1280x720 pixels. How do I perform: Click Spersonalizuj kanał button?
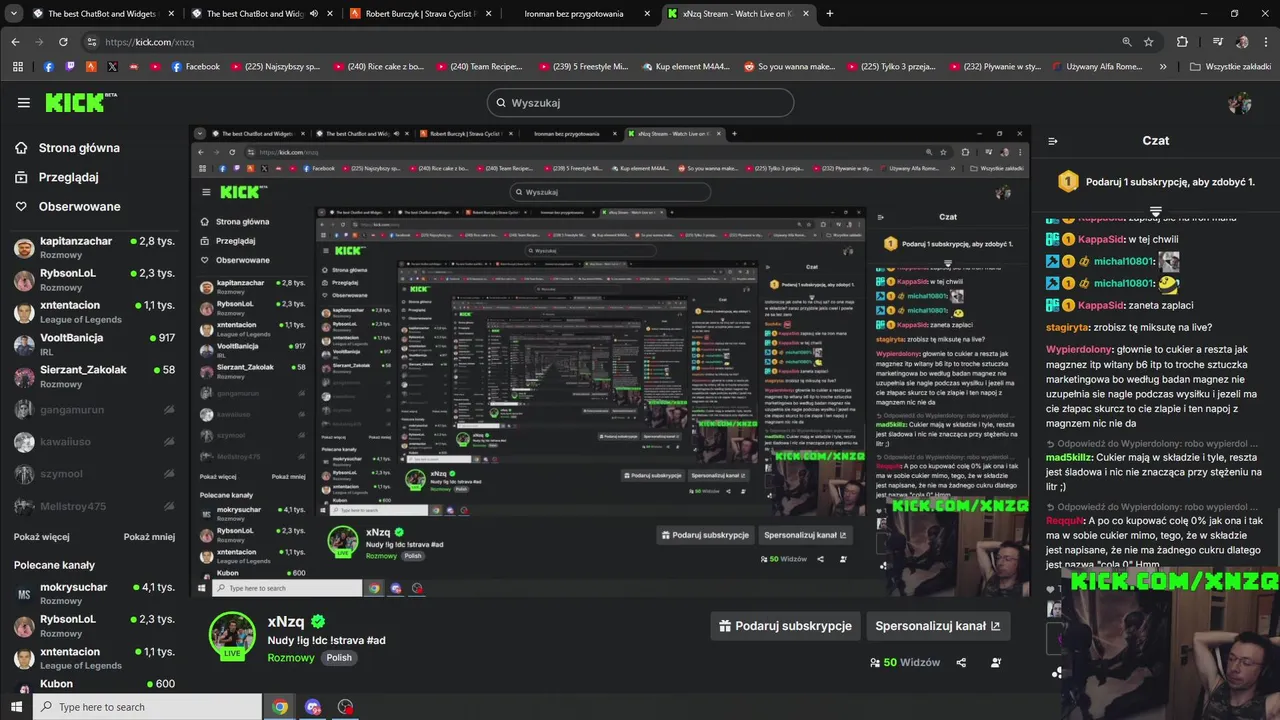[x=937, y=626]
